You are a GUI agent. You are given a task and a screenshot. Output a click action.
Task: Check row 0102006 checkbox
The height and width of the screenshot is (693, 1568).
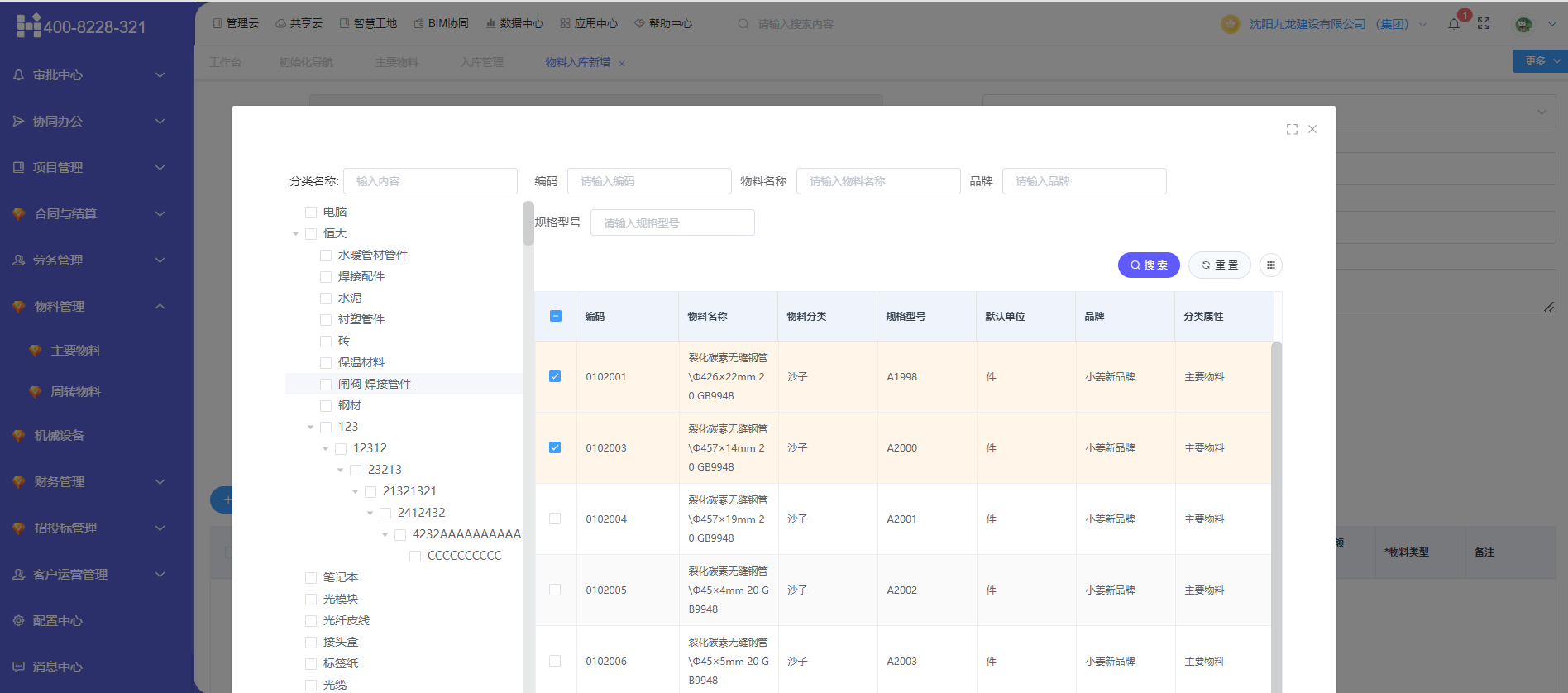(555, 661)
